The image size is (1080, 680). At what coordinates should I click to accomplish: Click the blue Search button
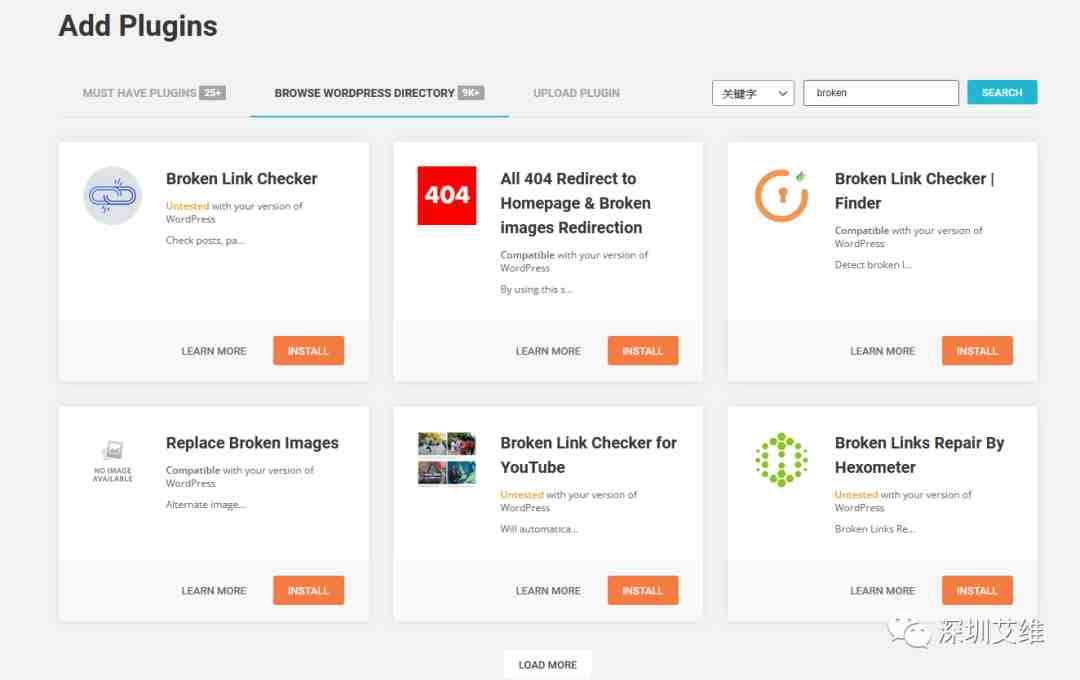tap(1001, 92)
